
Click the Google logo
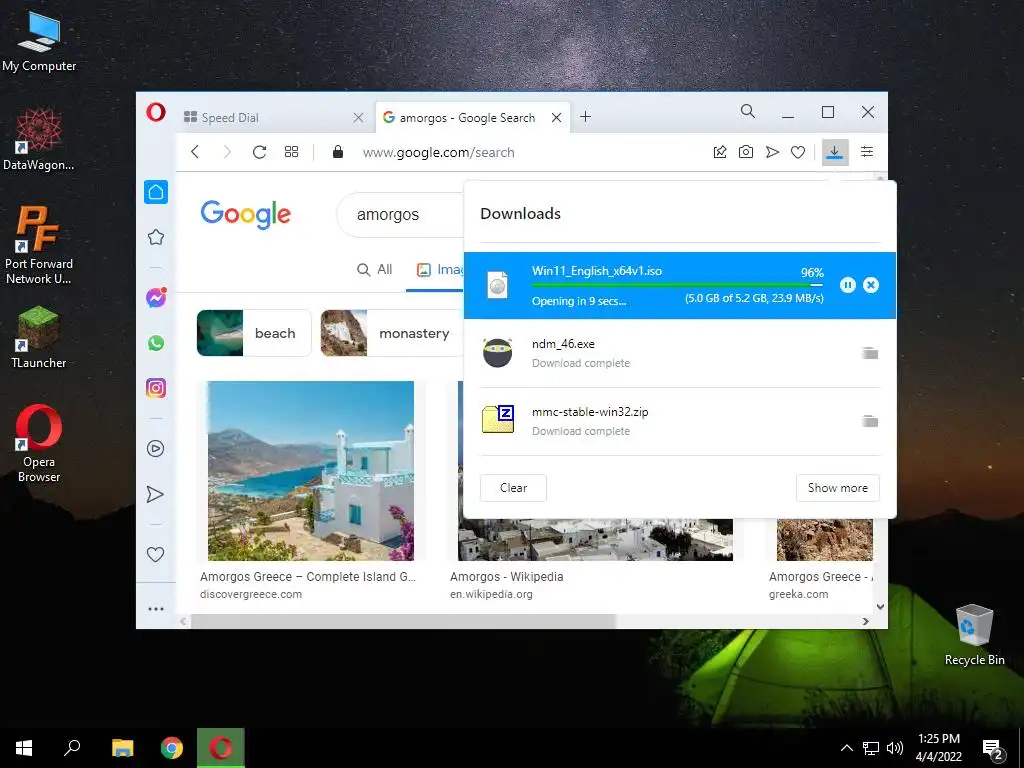tap(246, 214)
